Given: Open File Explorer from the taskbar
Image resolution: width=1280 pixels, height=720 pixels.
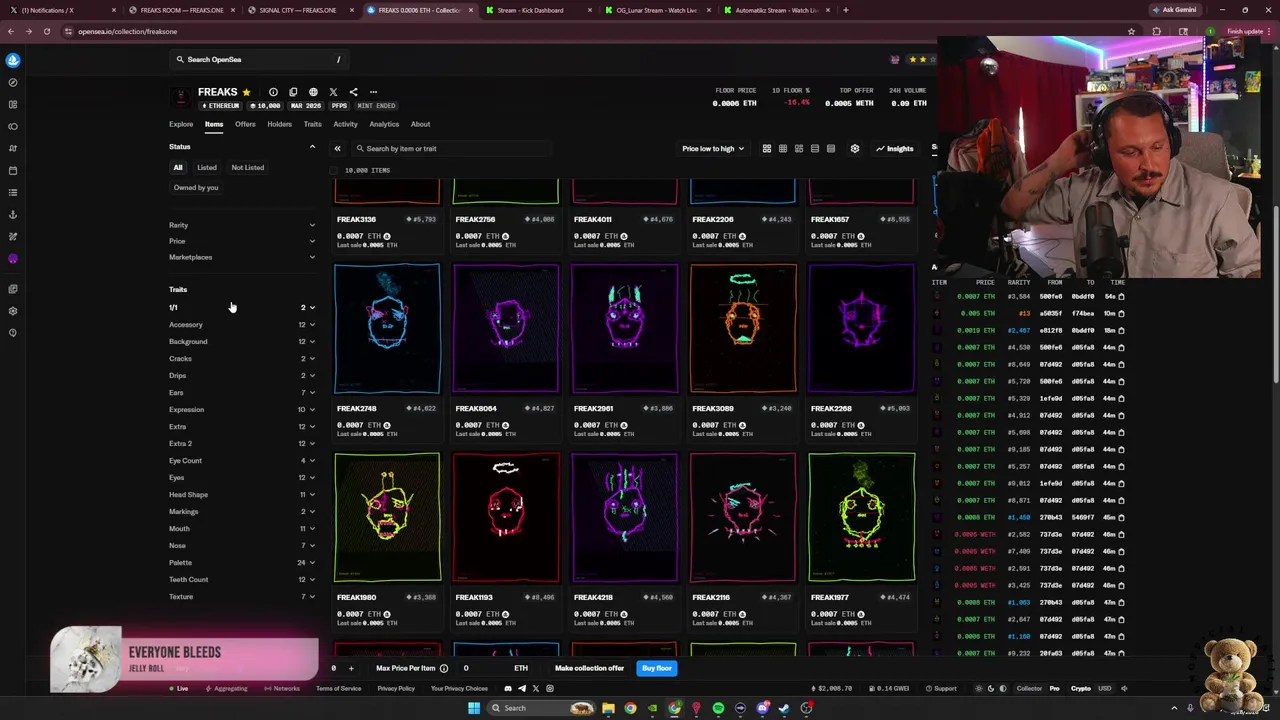Looking at the screenshot, I should [x=608, y=708].
